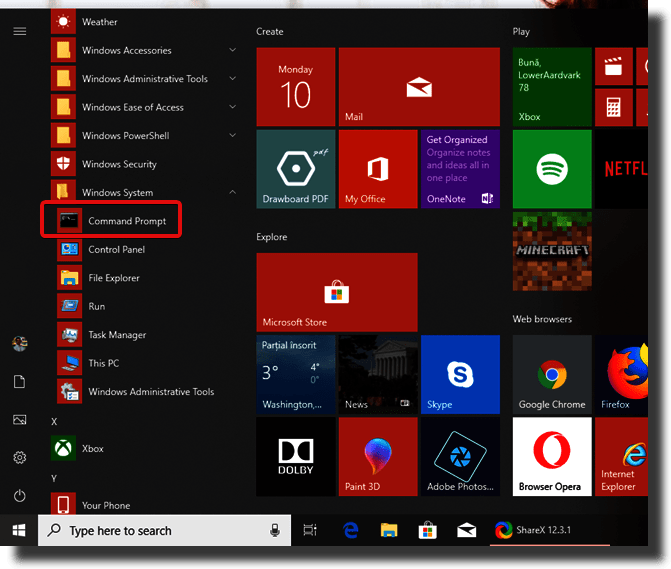Open the OneNote tile

[460, 169]
